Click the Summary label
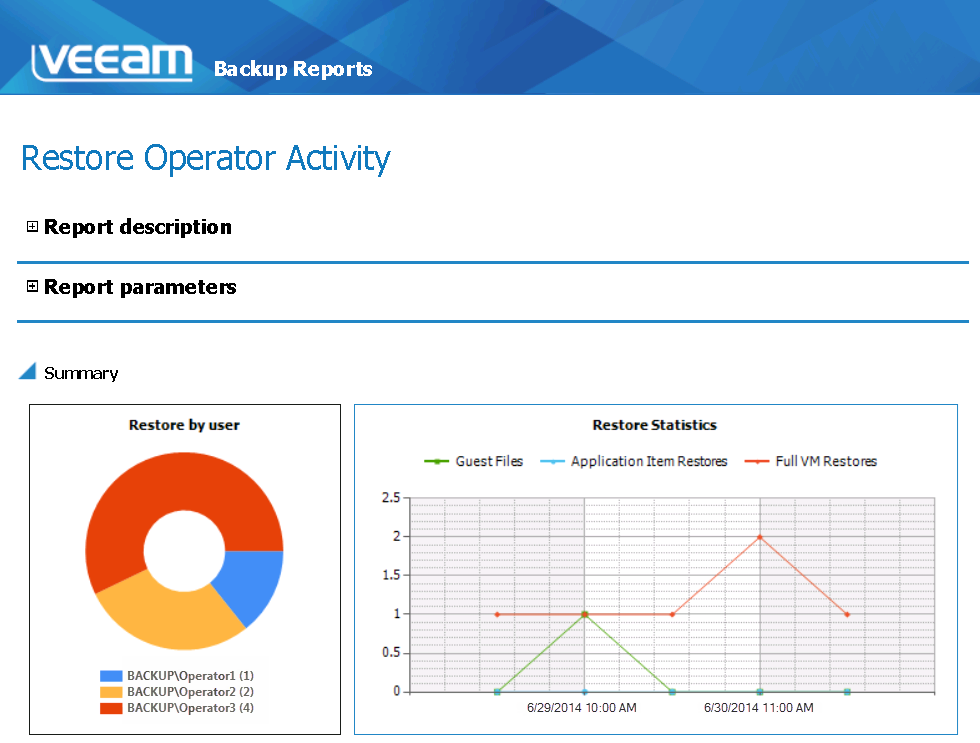 81,373
